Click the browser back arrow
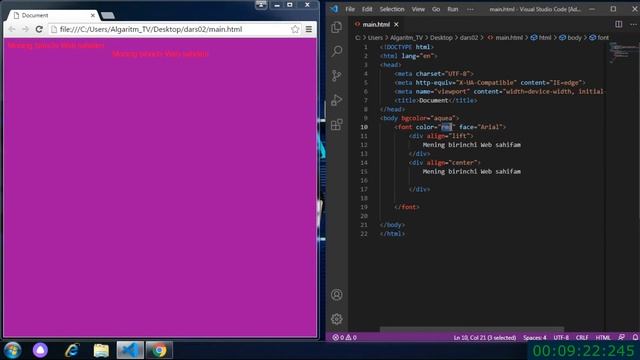The height and width of the screenshot is (360, 640). pos(12,29)
